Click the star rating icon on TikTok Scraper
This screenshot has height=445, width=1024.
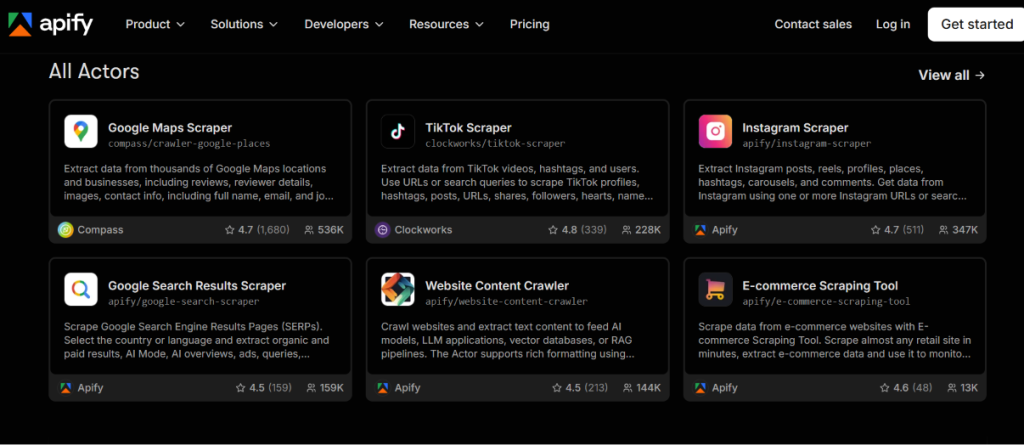[552, 230]
